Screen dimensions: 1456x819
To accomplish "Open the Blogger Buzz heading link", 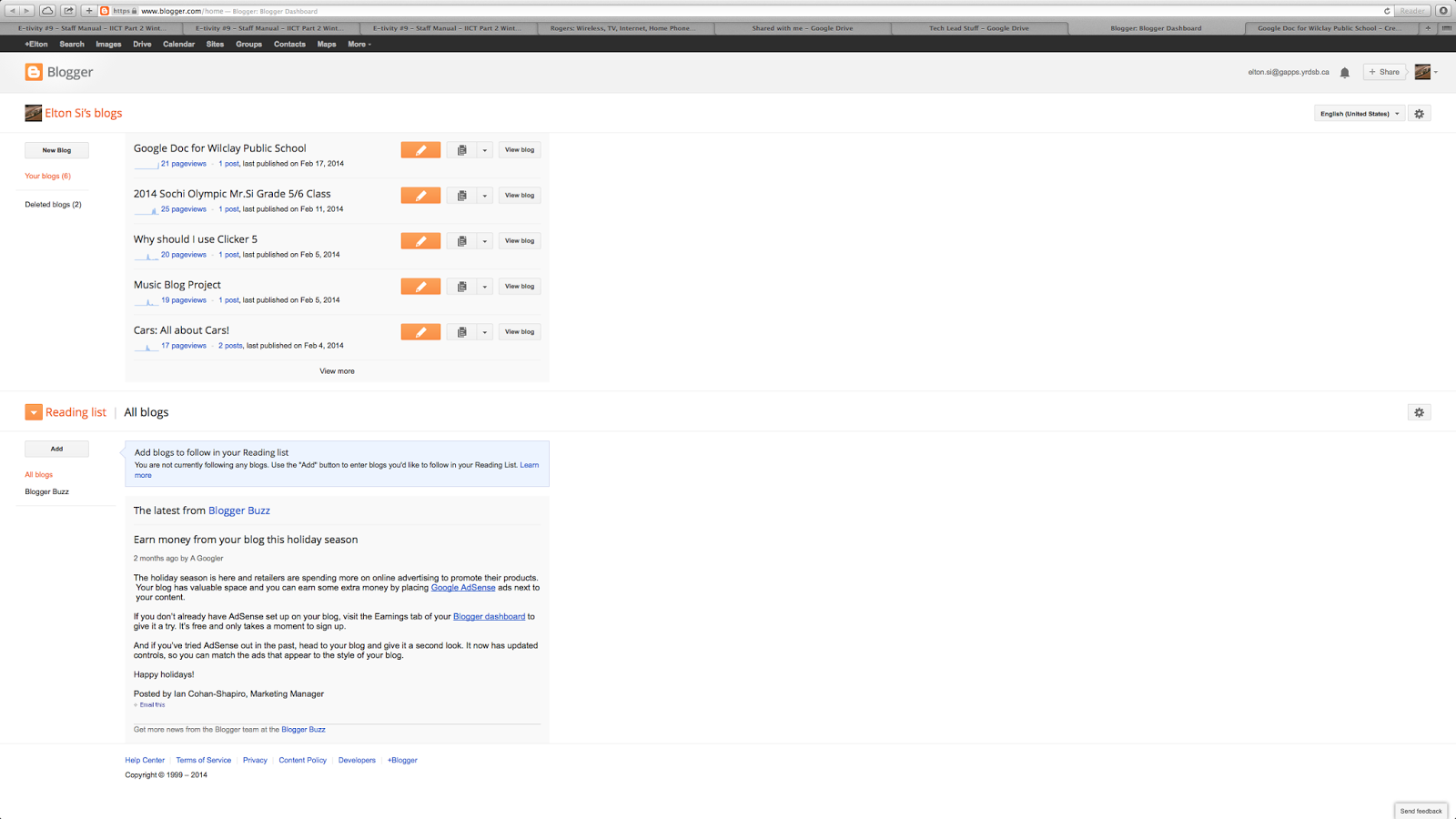I will tap(239, 511).
